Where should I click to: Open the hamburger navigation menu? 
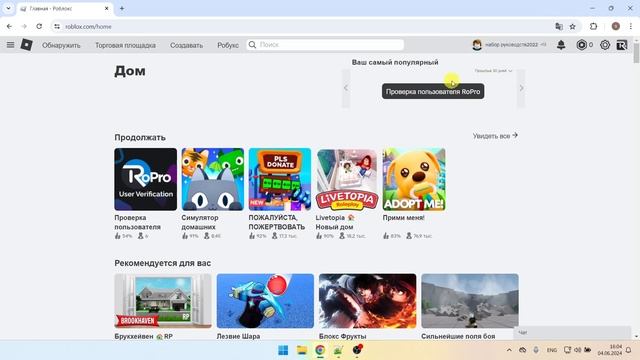tap(11, 45)
